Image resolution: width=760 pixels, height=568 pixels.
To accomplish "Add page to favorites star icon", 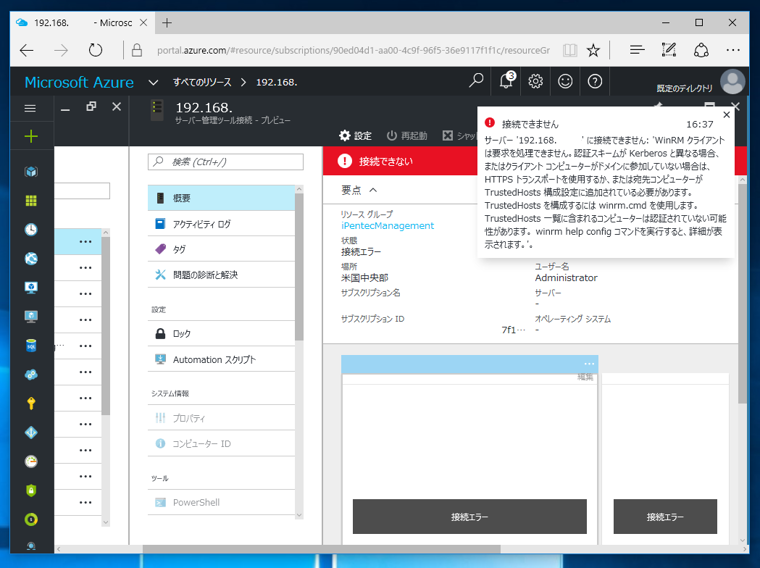I will point(593,50).
